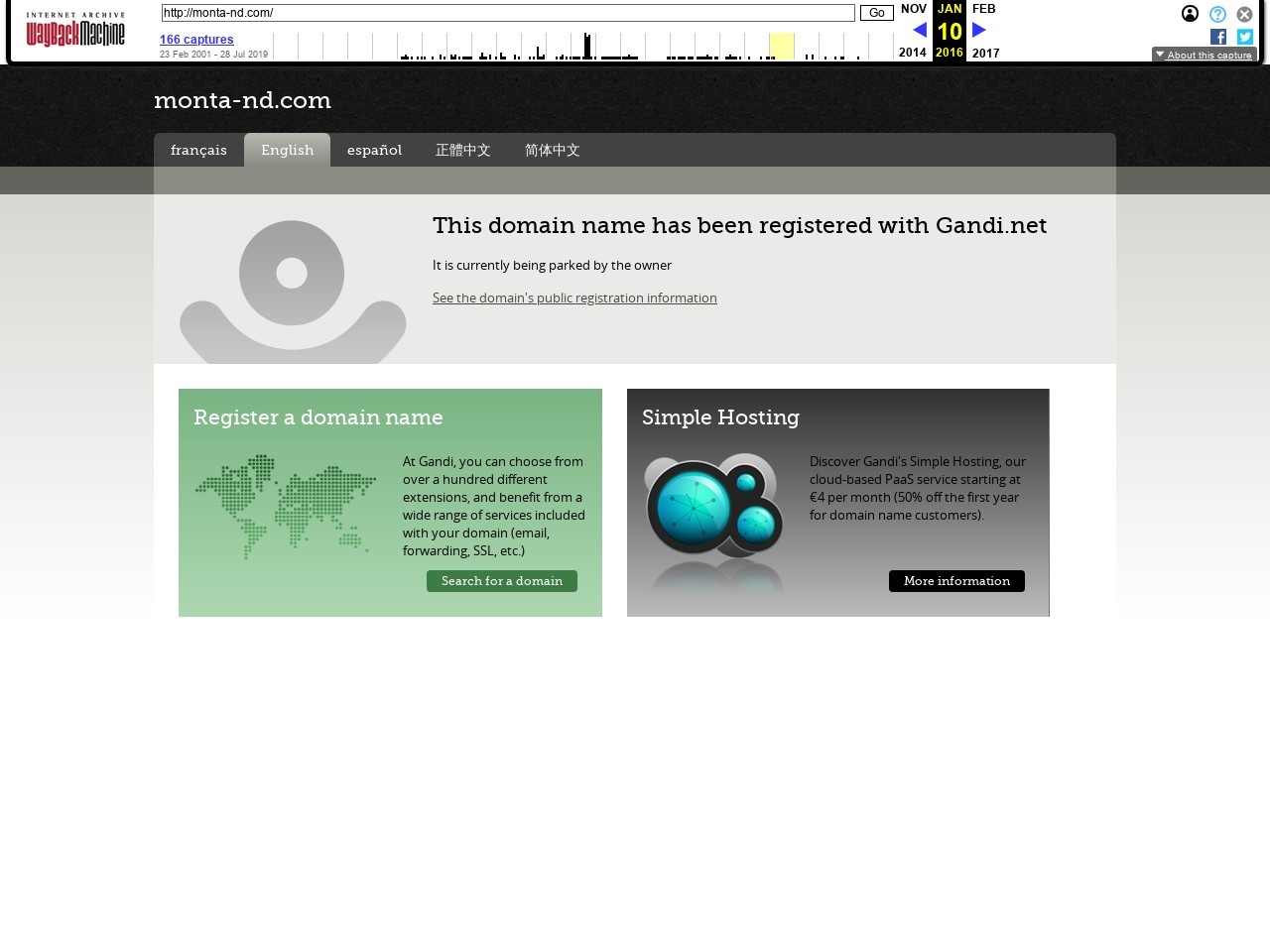Click the URL address field

(x=507, y=13)
